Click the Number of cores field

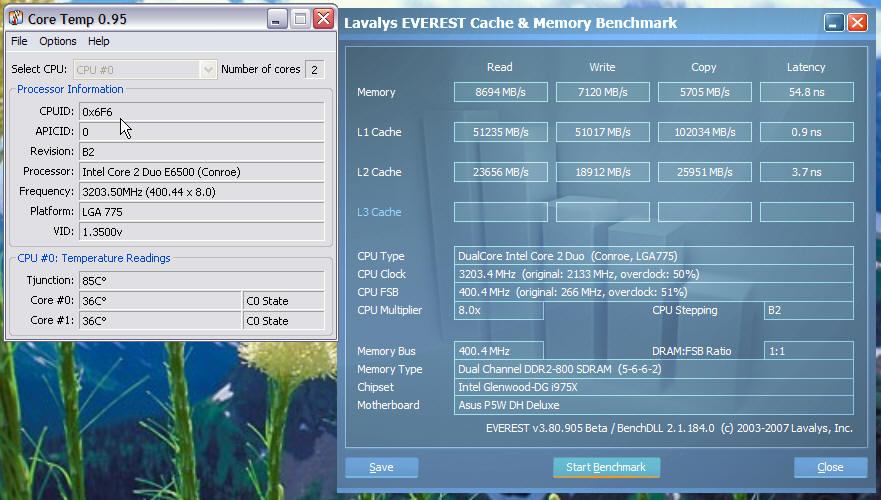pyautogui.click(x=315, y=70)
